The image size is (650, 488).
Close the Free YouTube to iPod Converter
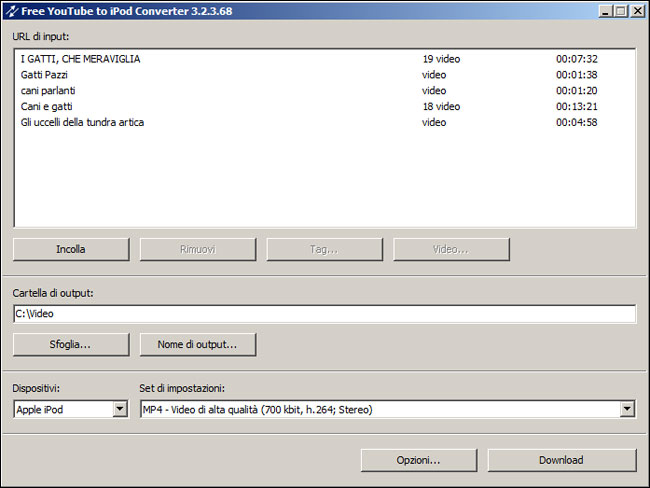coord(636,11)
